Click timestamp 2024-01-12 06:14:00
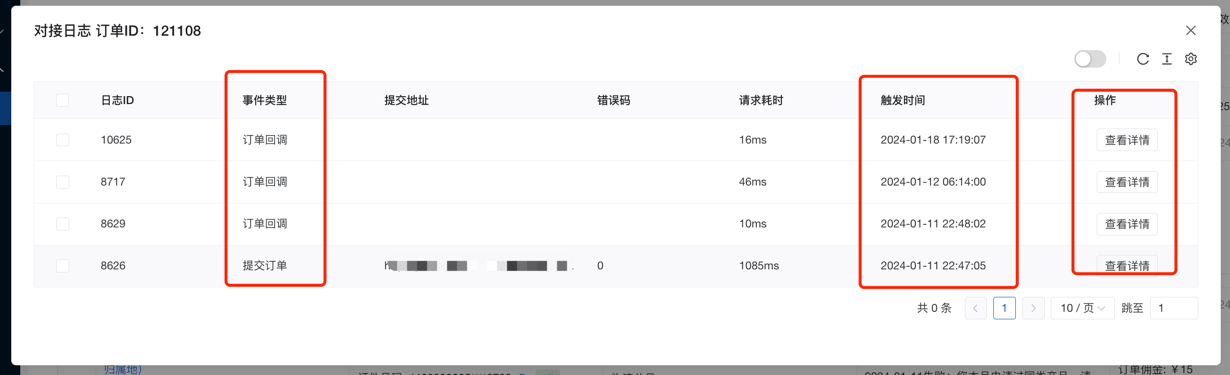Viewport: 1230px width, 375px height. (x=933, y=182)
